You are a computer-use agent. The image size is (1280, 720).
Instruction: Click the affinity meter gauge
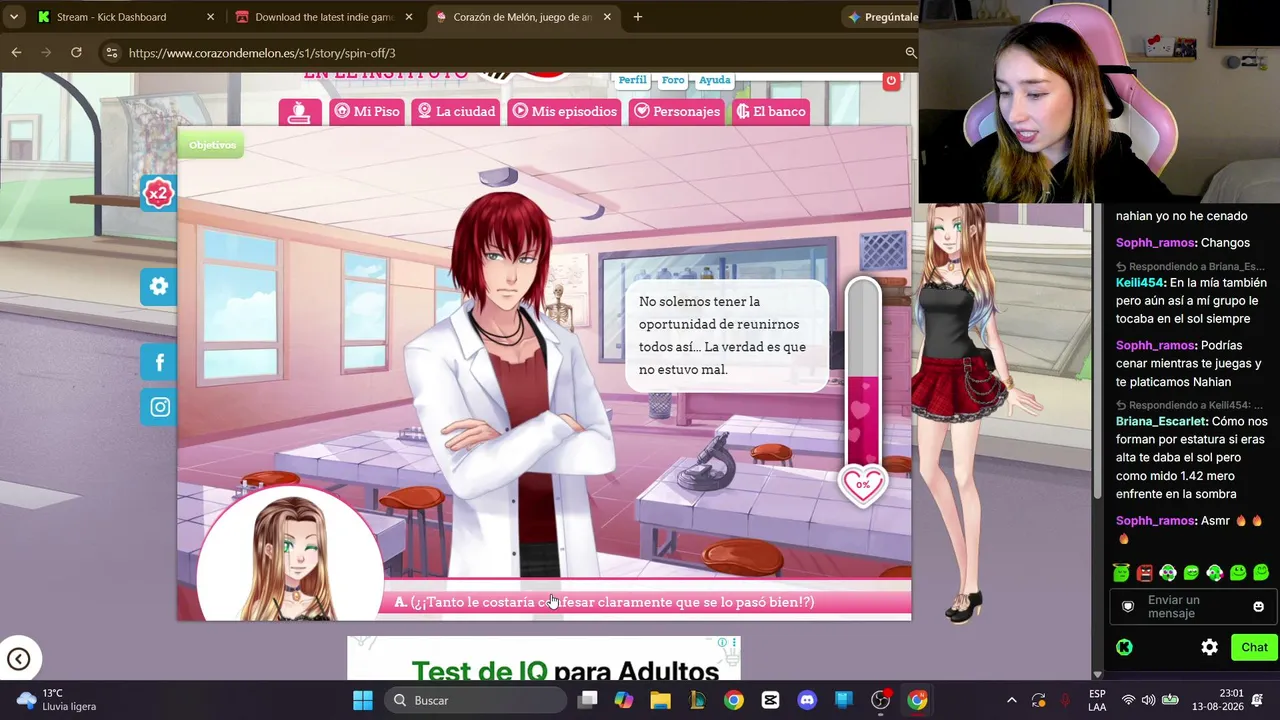(862, 375)
